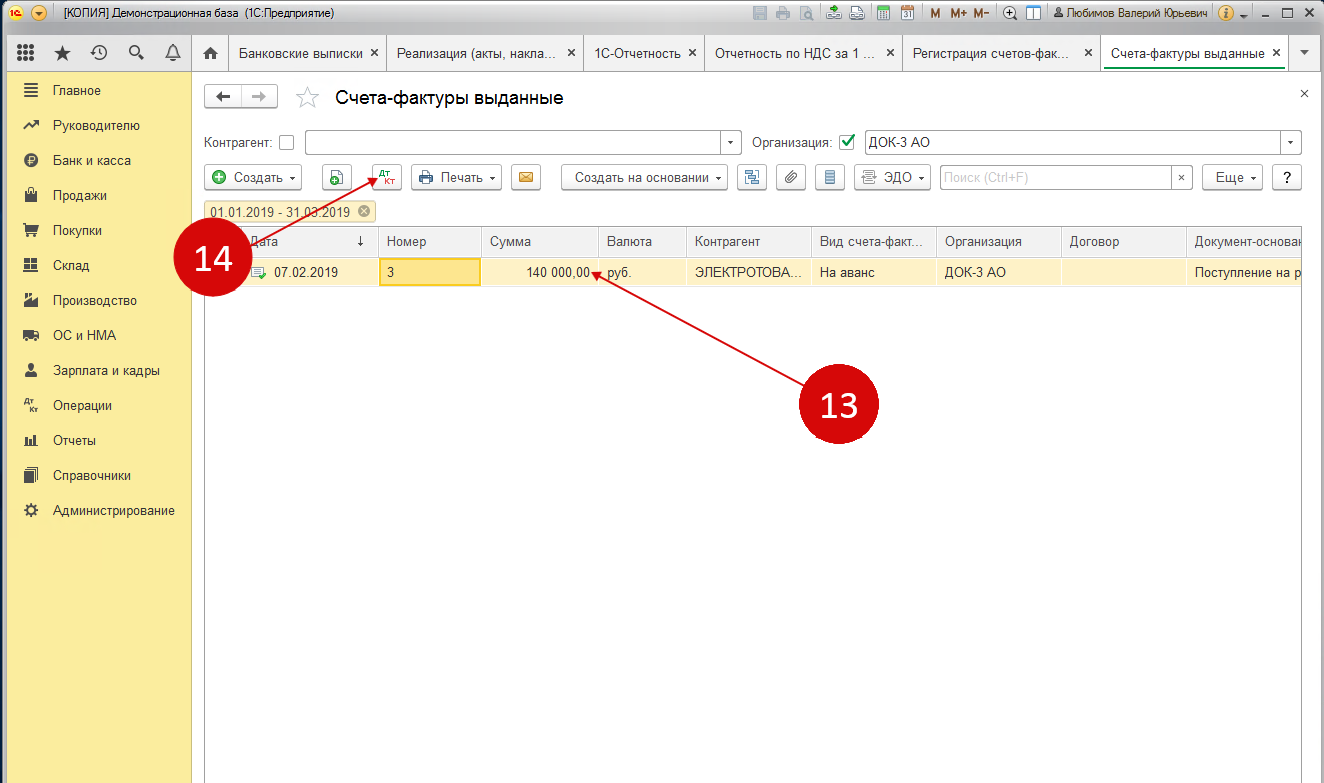Image resolution: width=1324 pixels, height=783 pixels.
Task: Select the ЭЛЕКТРОТОВА... contractor cell
Action: (748, 272)
